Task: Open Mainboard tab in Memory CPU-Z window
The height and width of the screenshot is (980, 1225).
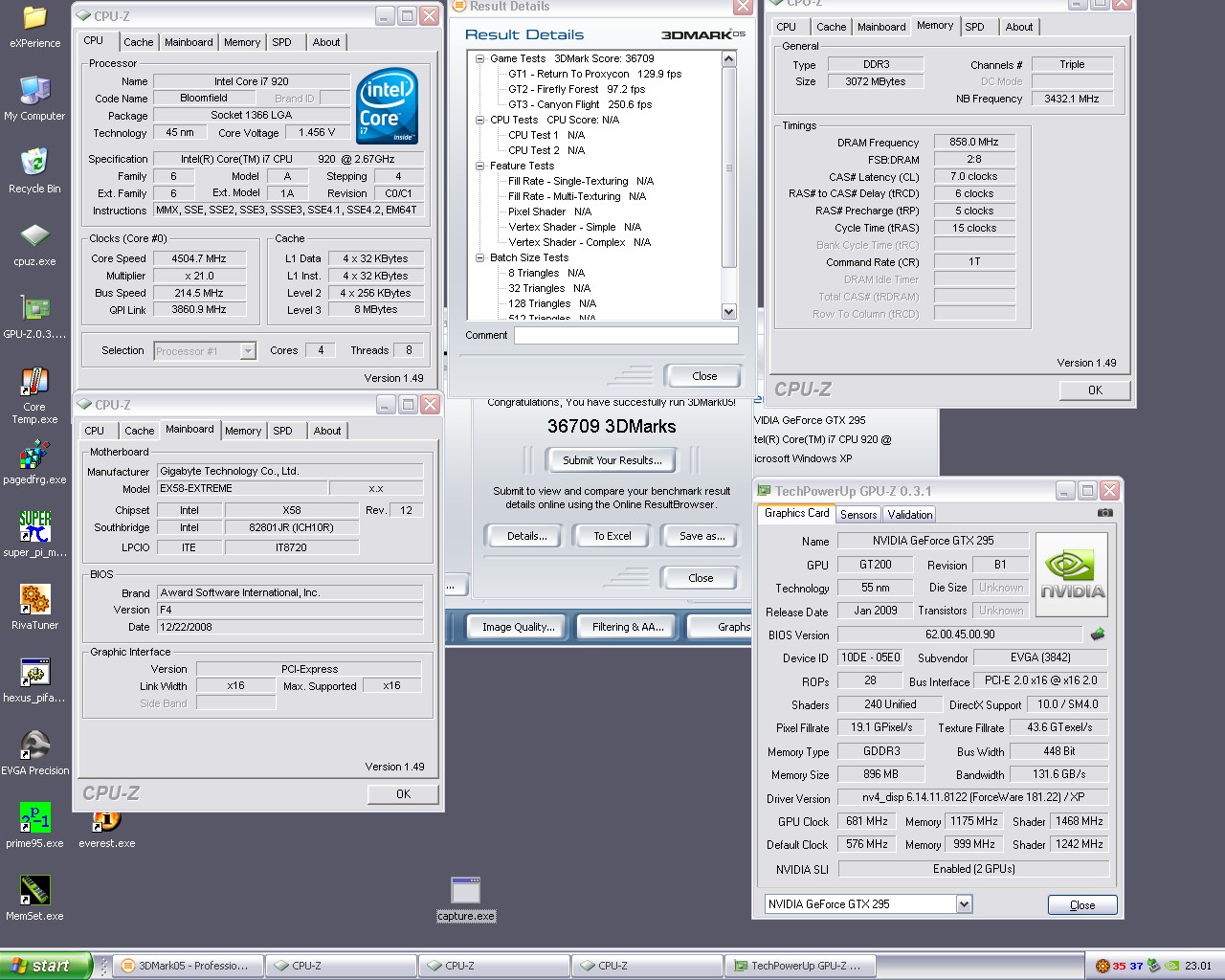Action: coord(880,27)
